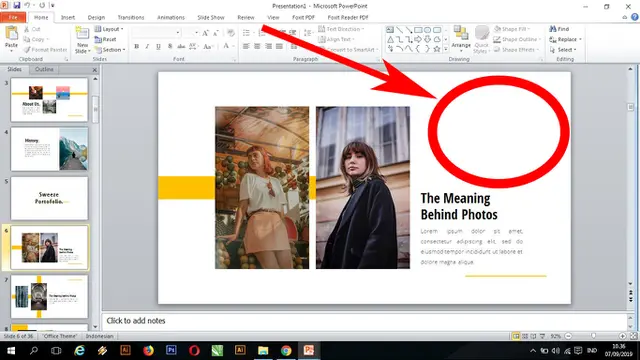640x360 pixels.
Task: Toggle text Shadow formatting
Action: point(170,47)
